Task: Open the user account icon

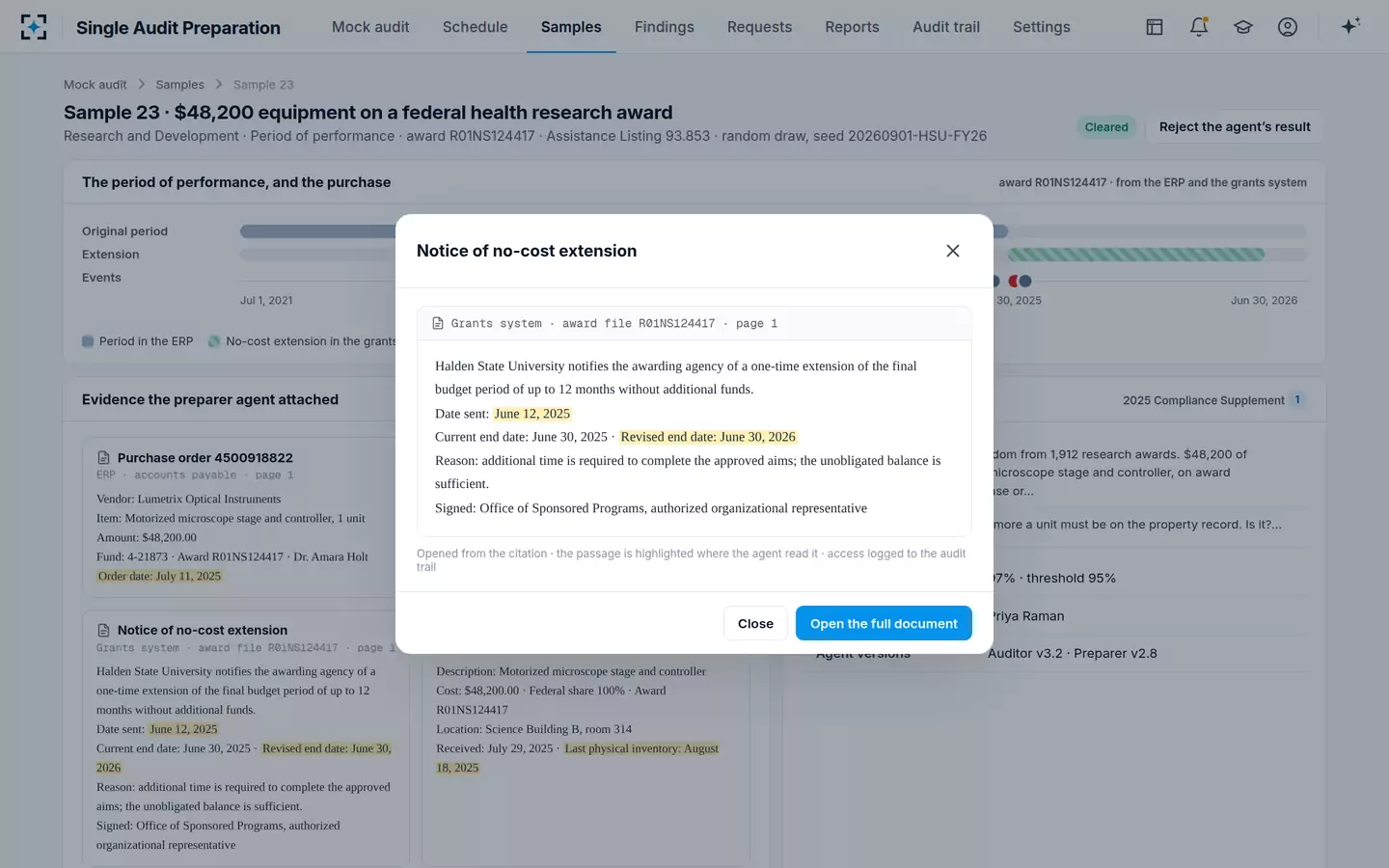Action: coord(1288,27)
